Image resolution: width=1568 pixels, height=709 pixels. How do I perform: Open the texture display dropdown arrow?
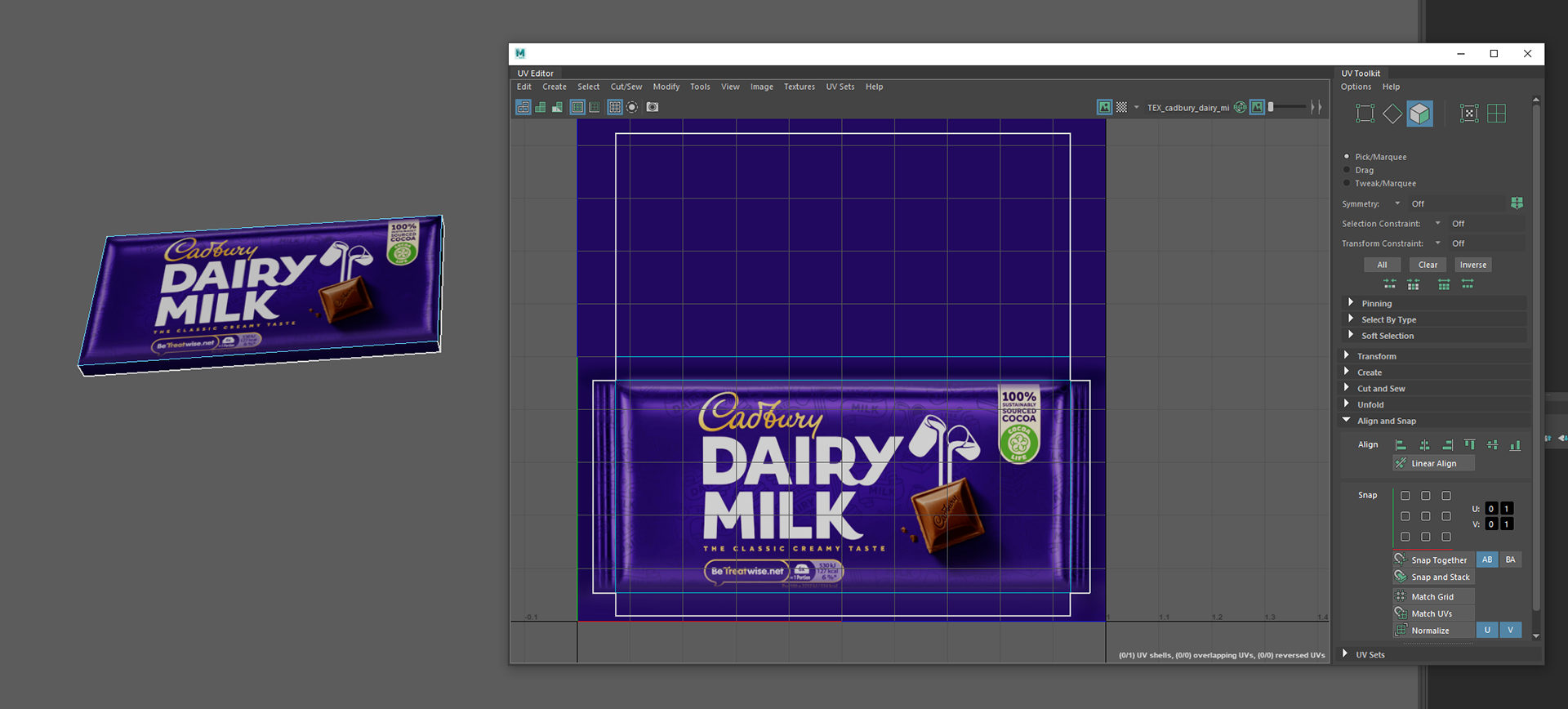click(x=1136, y=107)
